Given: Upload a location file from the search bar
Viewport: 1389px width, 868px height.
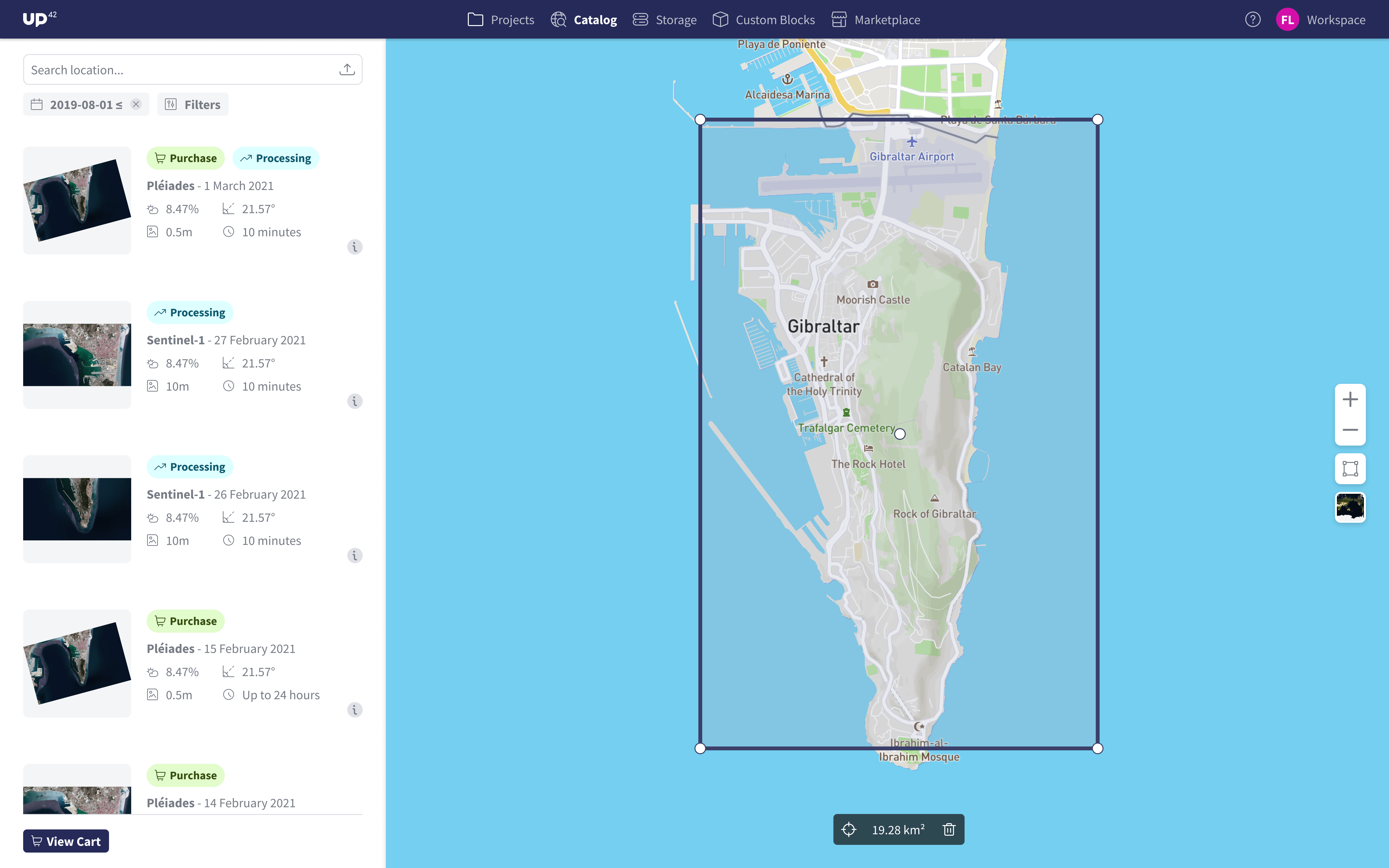Looking at the screenshot, I should [347, 69].
